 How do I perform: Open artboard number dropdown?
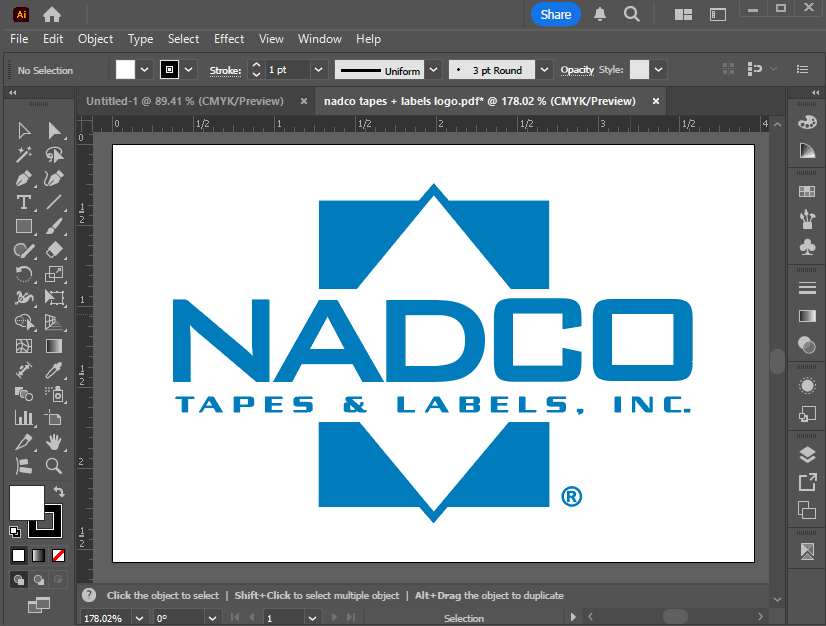point(312,618)
